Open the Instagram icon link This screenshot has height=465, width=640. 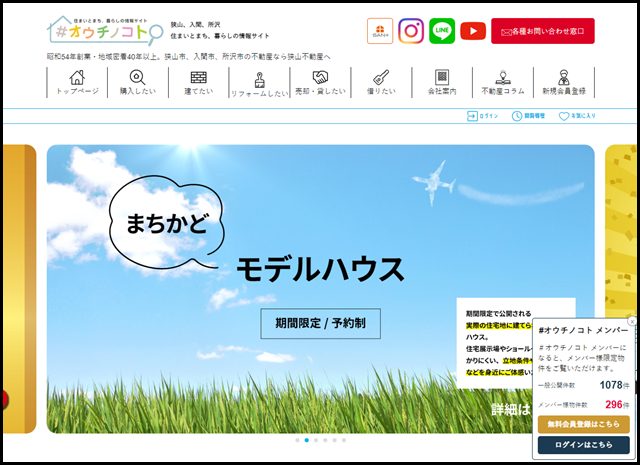[x=411, y=31]
